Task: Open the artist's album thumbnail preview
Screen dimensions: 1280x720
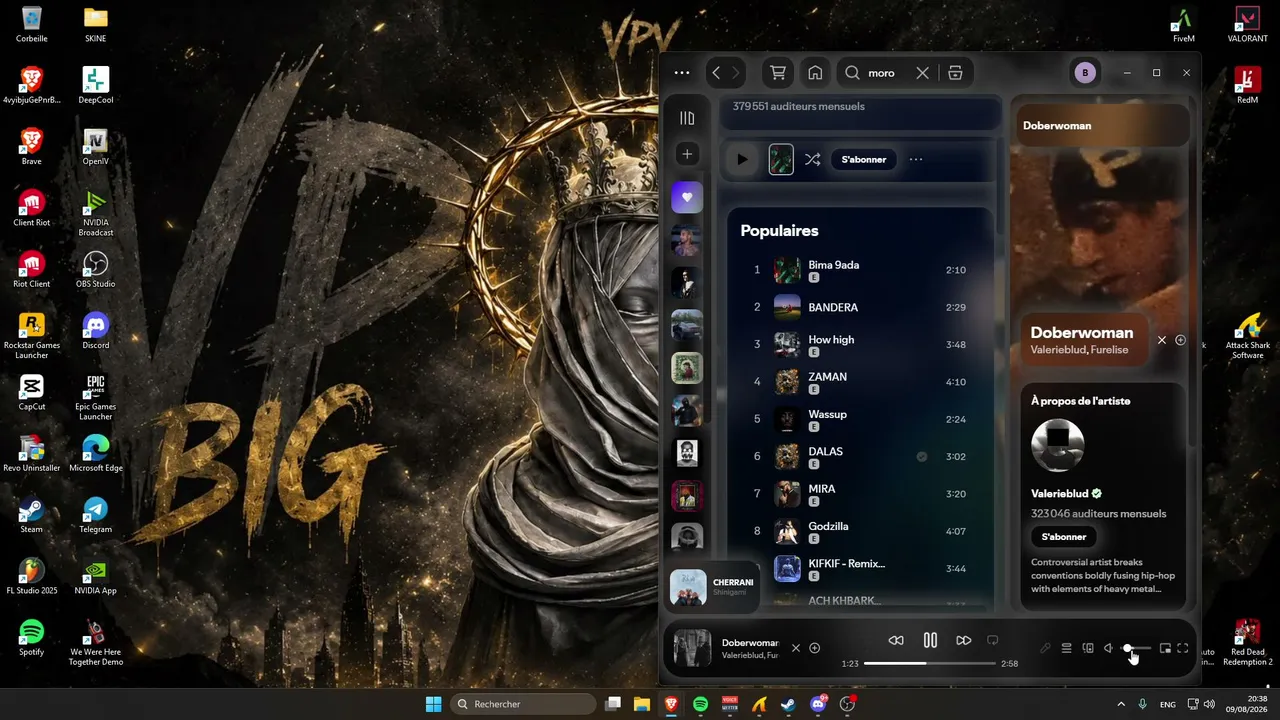Action: 781,159
